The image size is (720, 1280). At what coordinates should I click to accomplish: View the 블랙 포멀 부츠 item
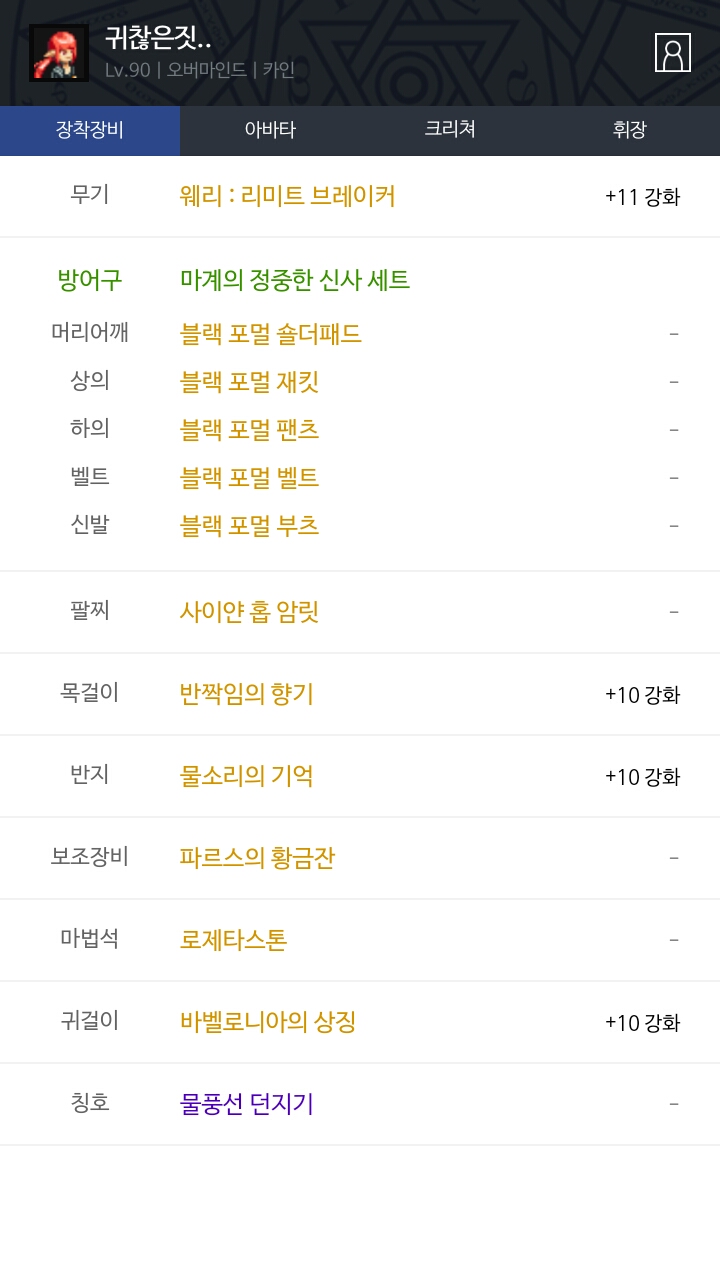pyautogui.click(x=250, y=526)
